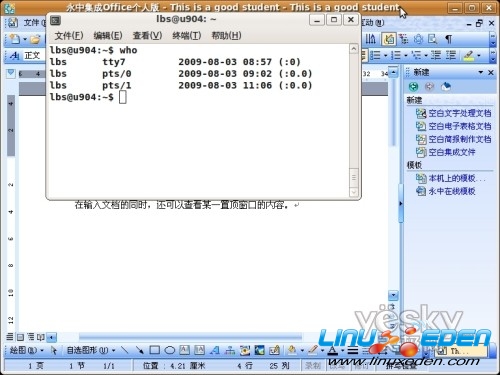Close the 新建 task panel
The image size is (500, 375).
(491, 72)
